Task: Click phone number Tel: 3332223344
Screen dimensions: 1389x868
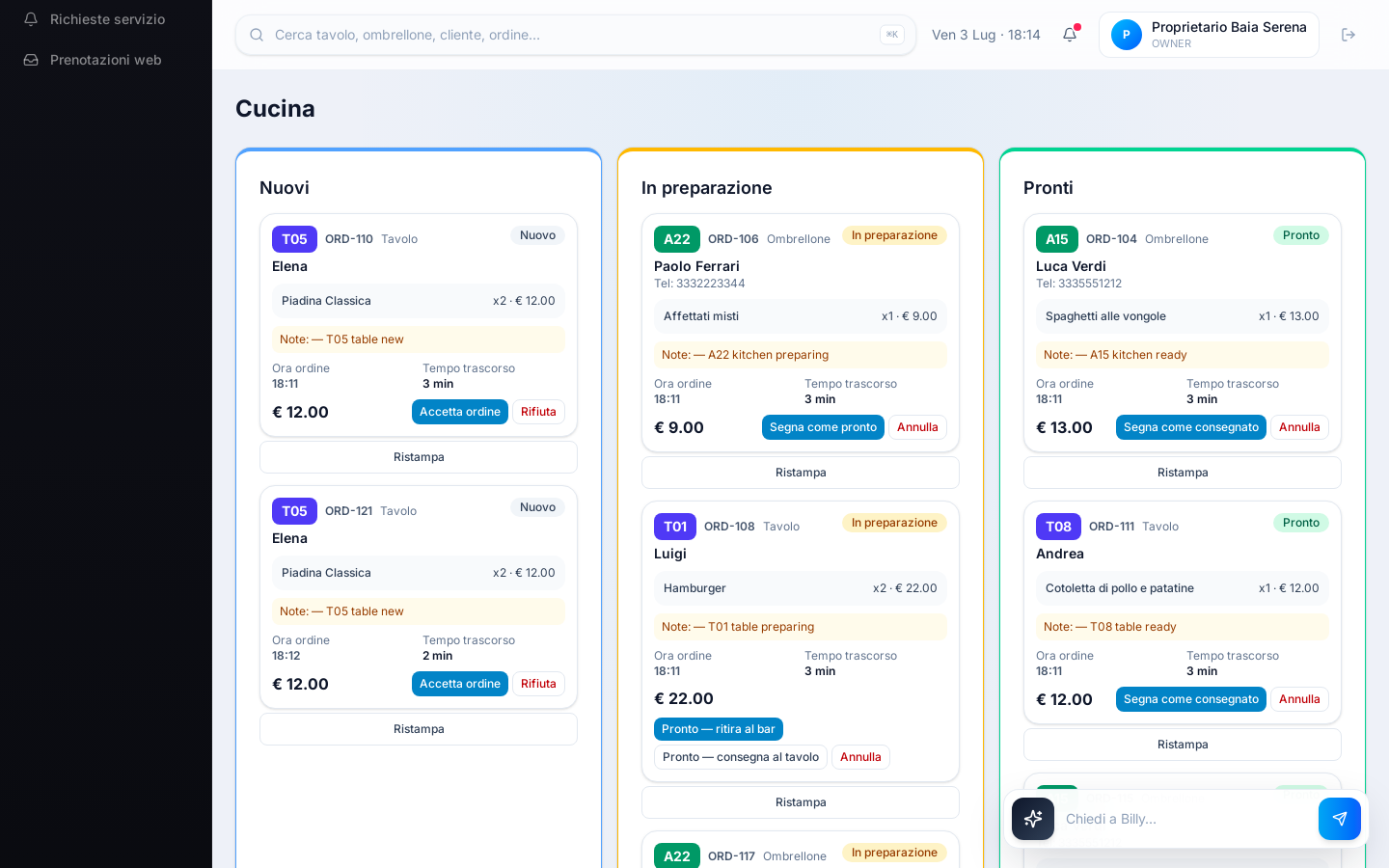Action: pos(699,284)
